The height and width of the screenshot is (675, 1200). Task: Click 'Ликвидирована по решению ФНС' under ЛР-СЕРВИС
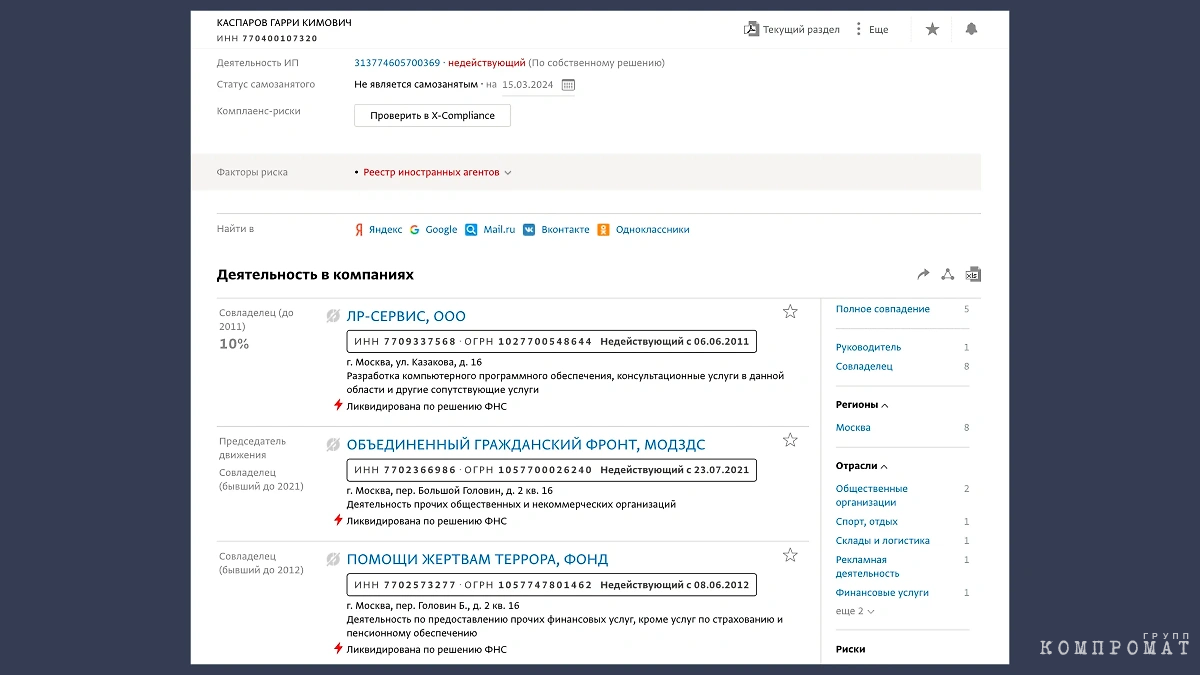pyautogui.click(x=427, y=406)
